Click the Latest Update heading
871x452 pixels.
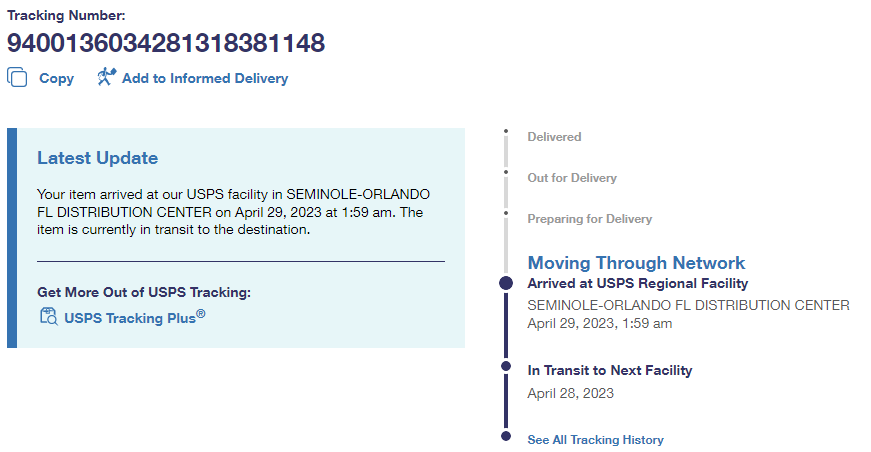pyautogui.click(x=97, y=158)
